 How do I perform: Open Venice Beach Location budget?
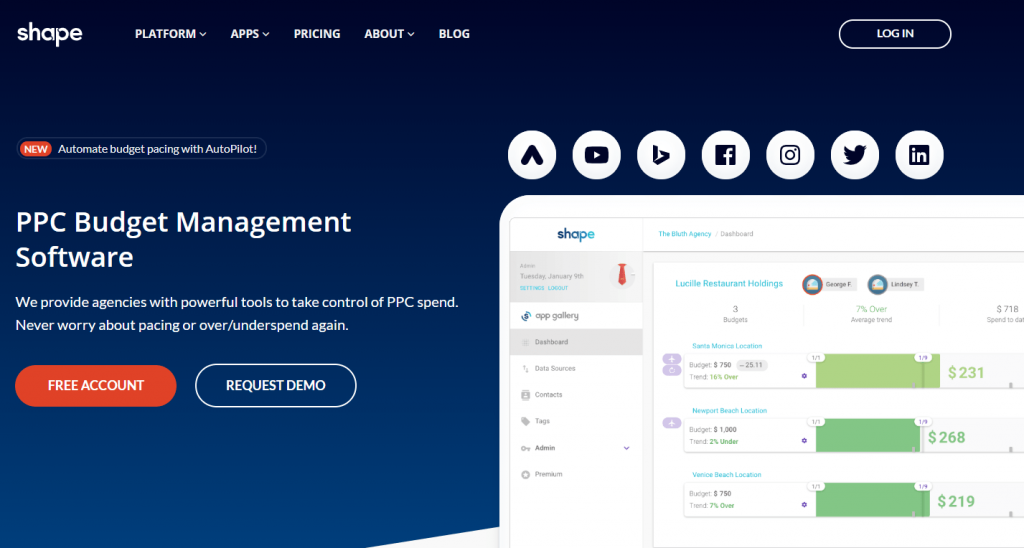(x=727, y=475)
